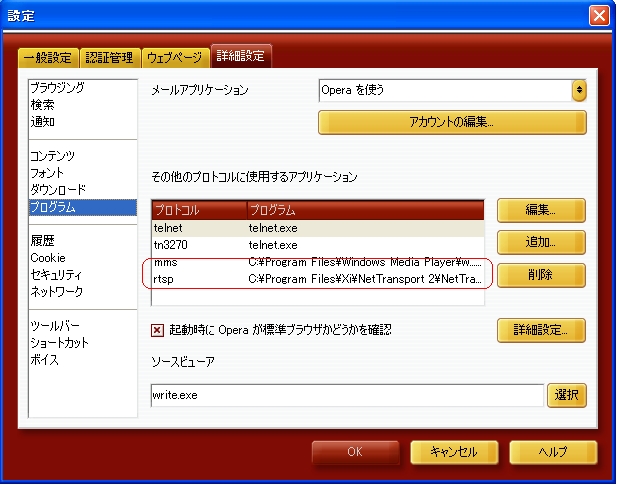Select the rtsp protocol row
This screenshot has width=618, height=486.
point(318,279)
